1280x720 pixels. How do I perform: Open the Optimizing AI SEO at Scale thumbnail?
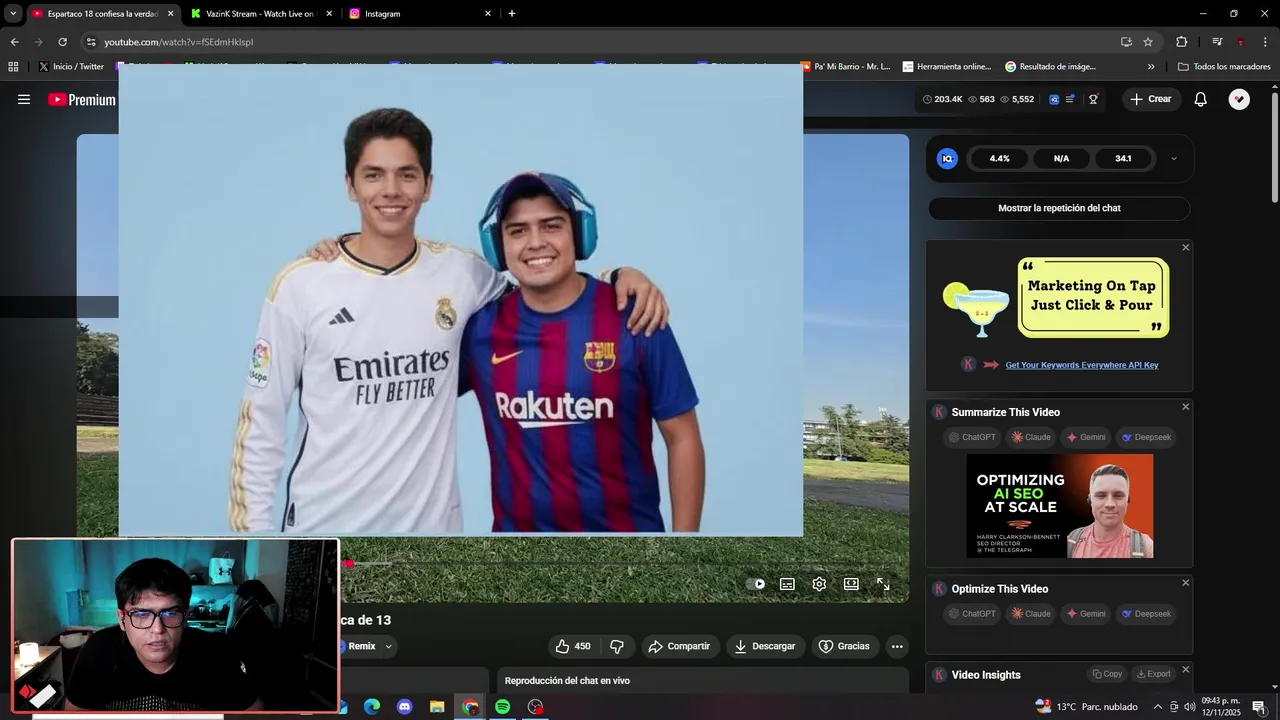[1059, 506]
